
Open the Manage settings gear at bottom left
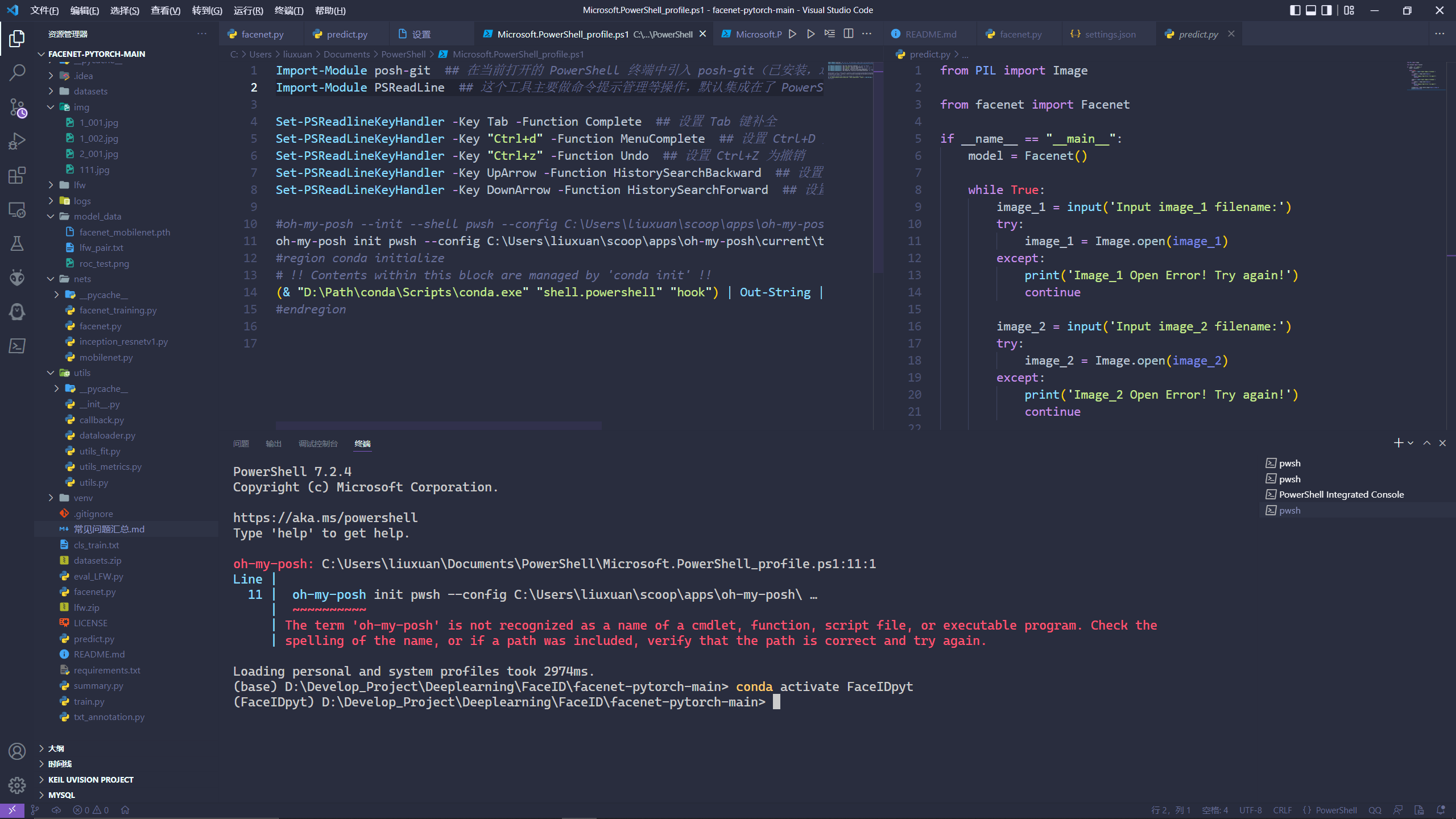[x=16, y=785]
